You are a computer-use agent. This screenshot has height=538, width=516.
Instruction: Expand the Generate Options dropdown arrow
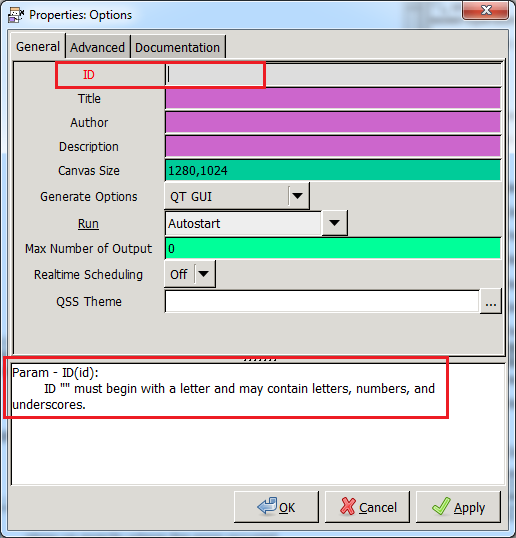(297, 196)
